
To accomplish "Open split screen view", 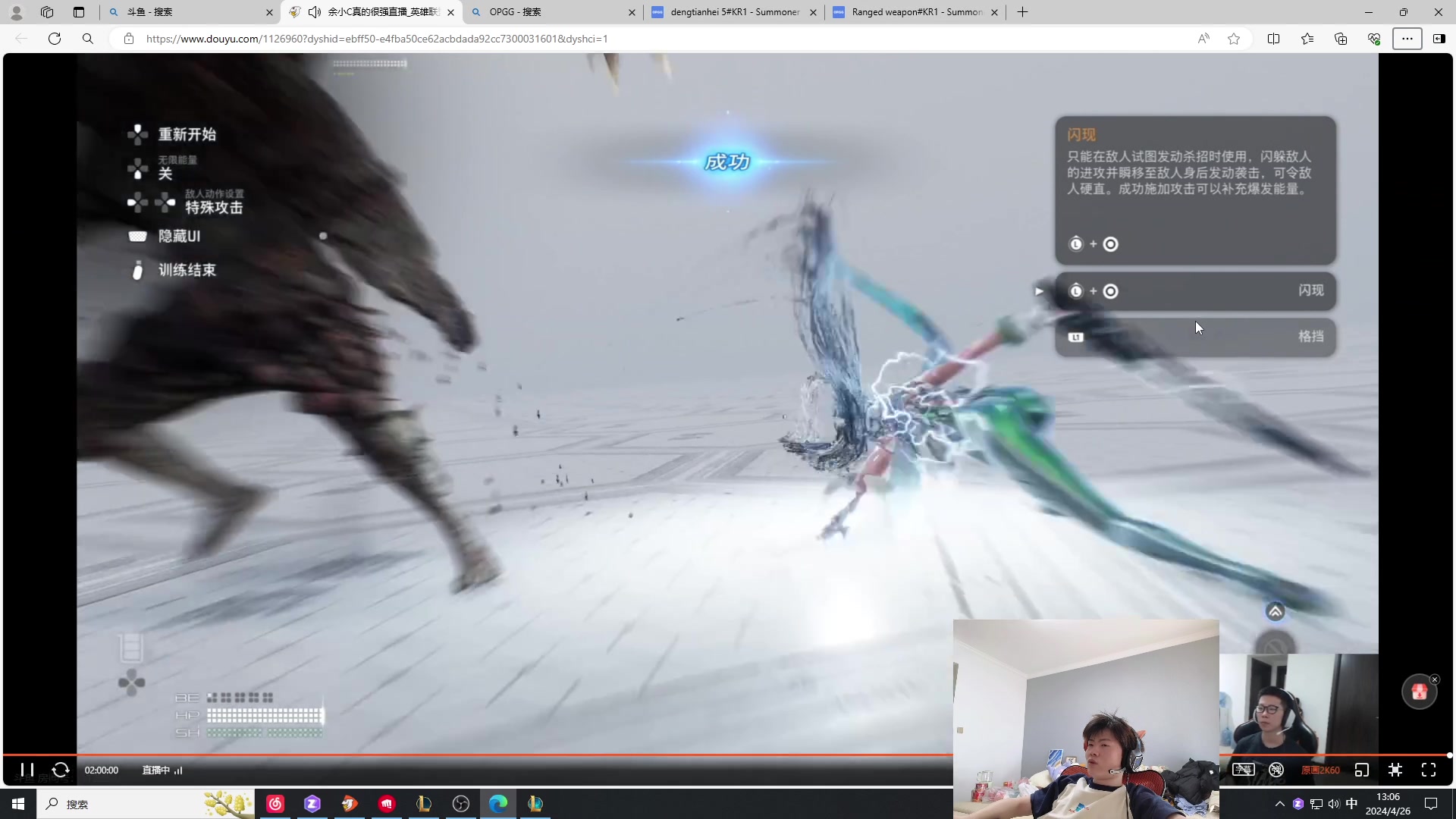I will tap(1274, 39).
